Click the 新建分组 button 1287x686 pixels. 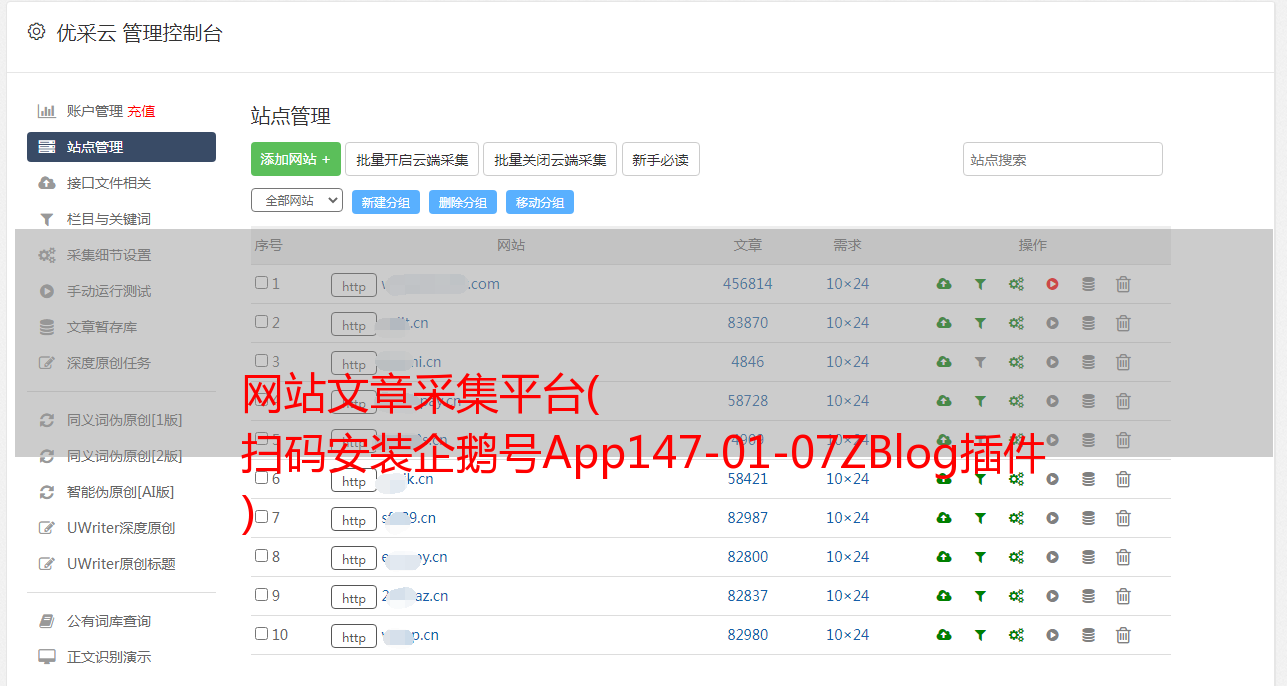(386, 202)
